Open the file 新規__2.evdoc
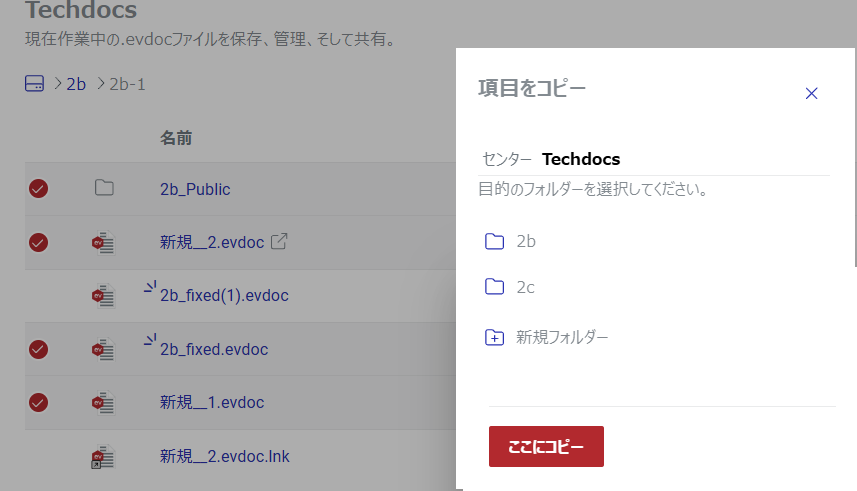The image size is (857, 491). tap(212, 242)
